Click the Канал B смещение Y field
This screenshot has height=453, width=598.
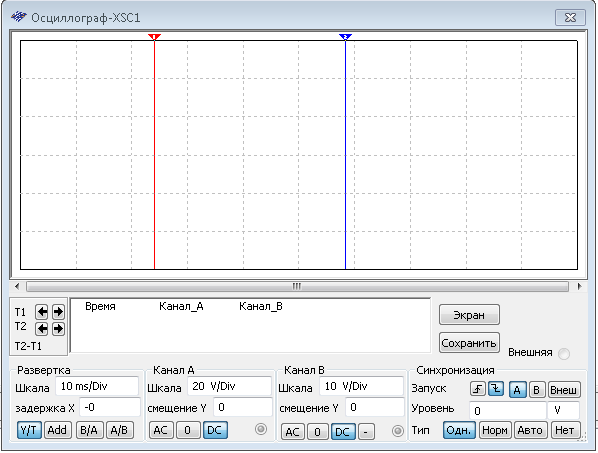click(375, 407)
